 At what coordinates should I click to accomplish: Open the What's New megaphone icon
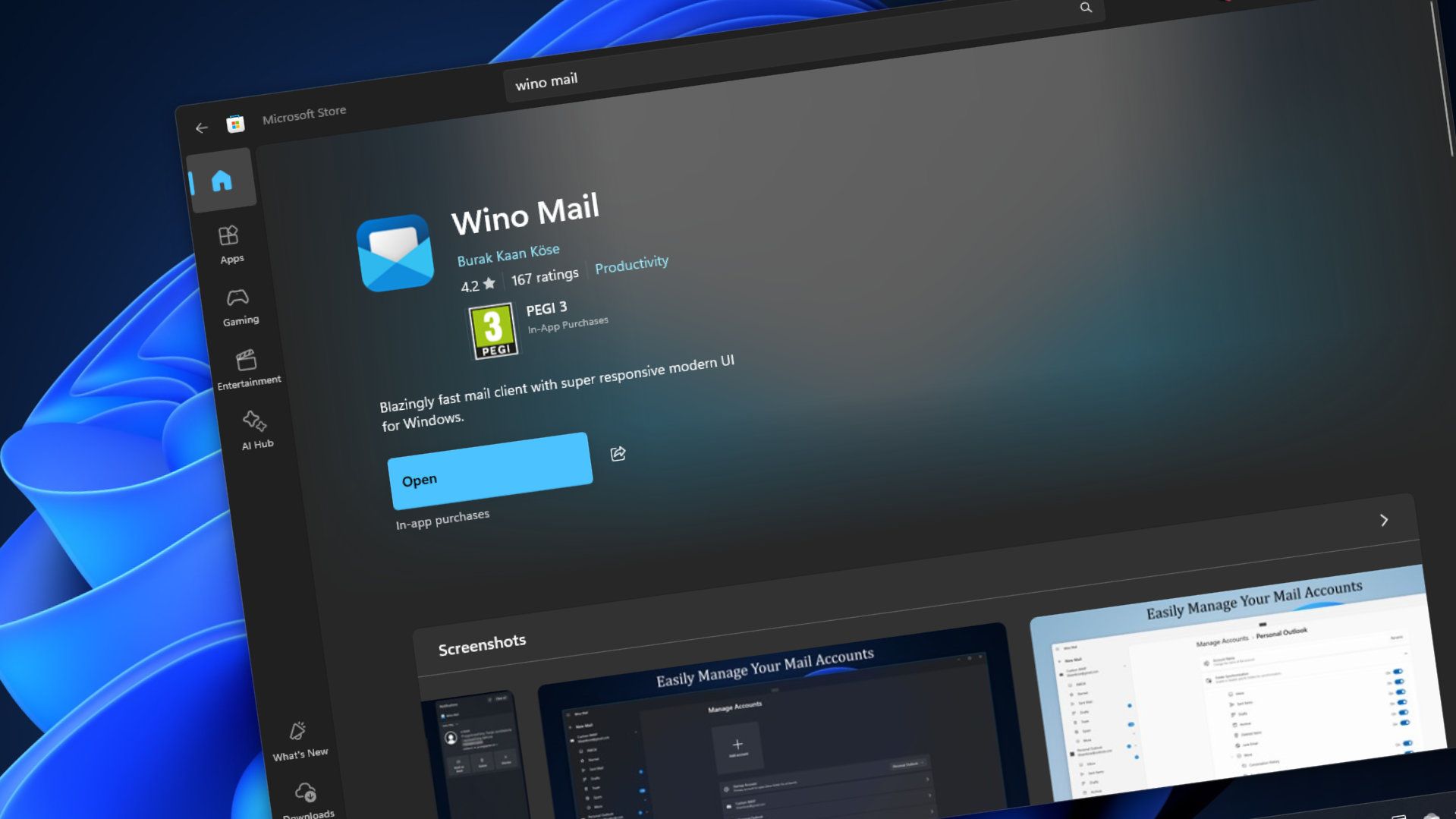coord(298,730)
